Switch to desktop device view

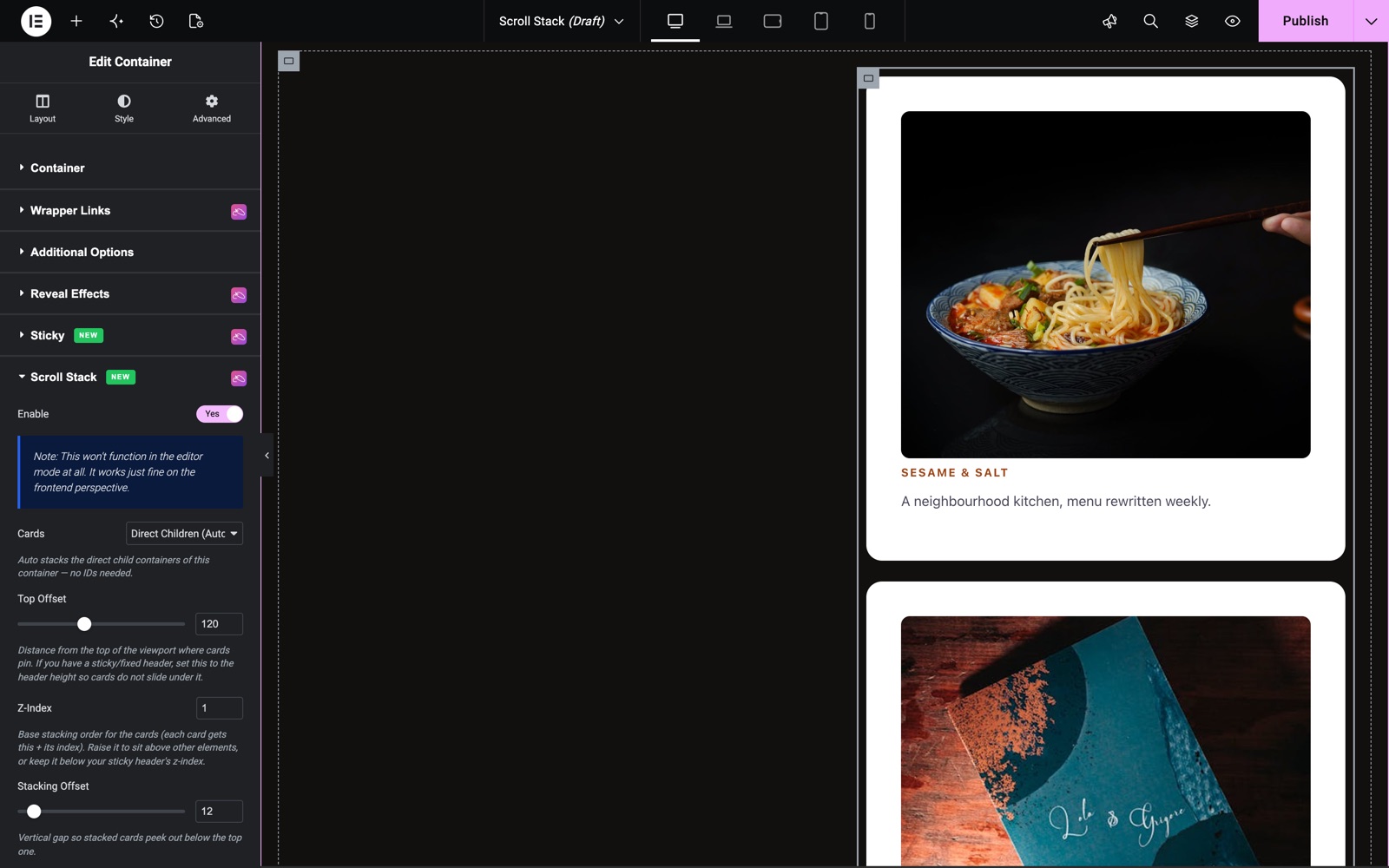click(675, 21)
